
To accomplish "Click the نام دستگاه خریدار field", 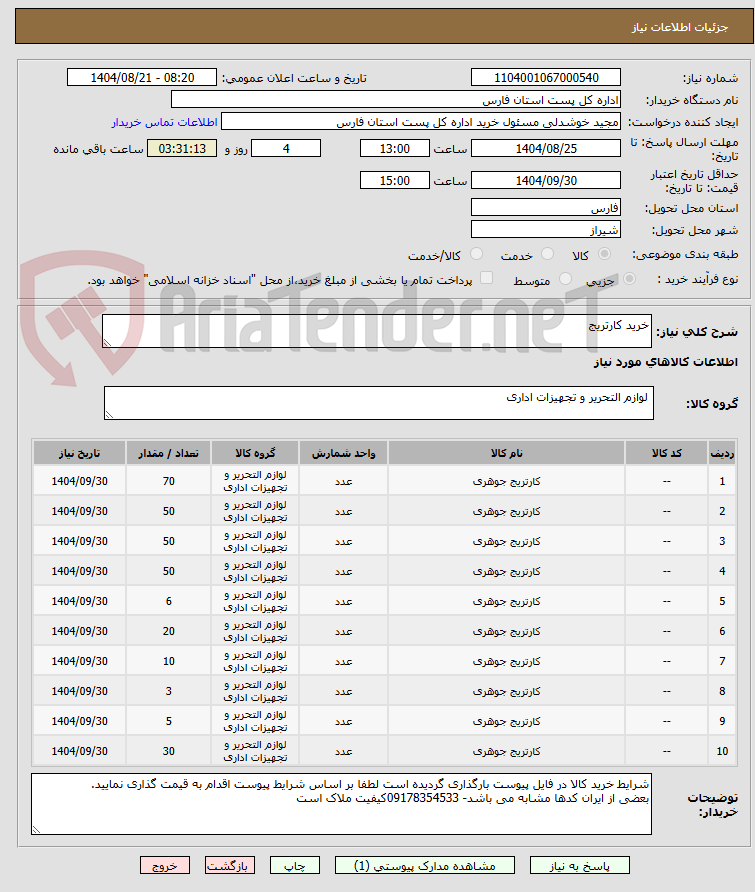I will point(395,100).
